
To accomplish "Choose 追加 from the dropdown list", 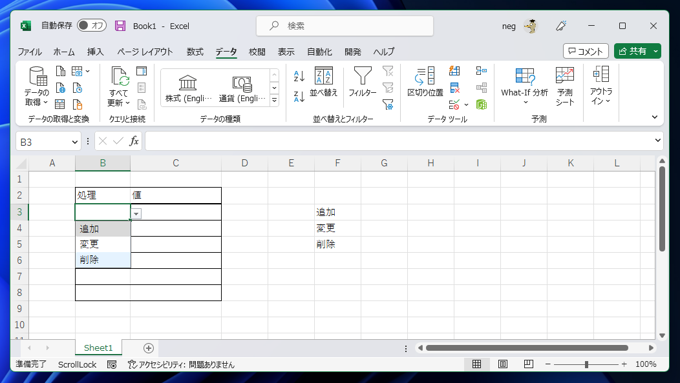I will (x=103, y=229).
